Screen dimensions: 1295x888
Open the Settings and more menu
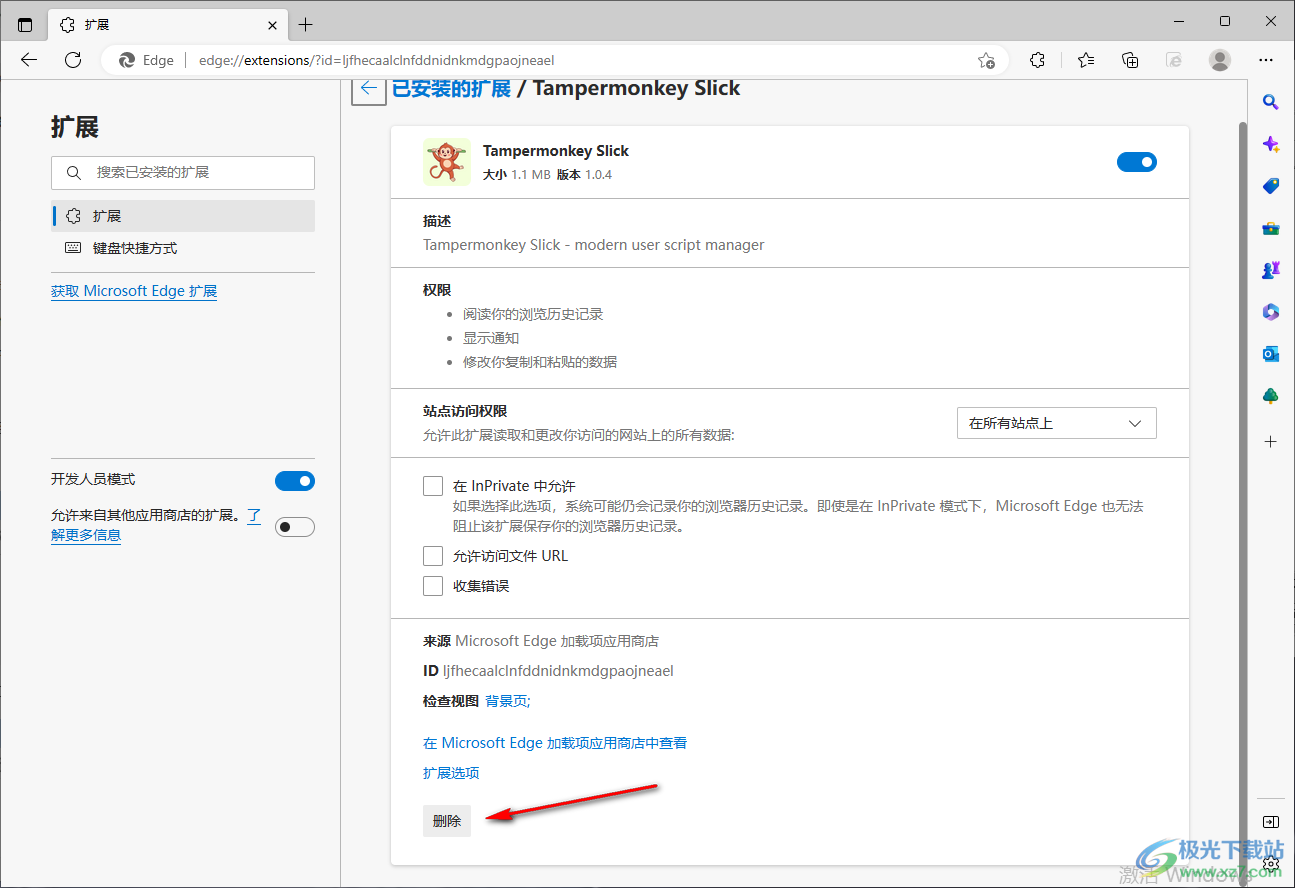1266,60
